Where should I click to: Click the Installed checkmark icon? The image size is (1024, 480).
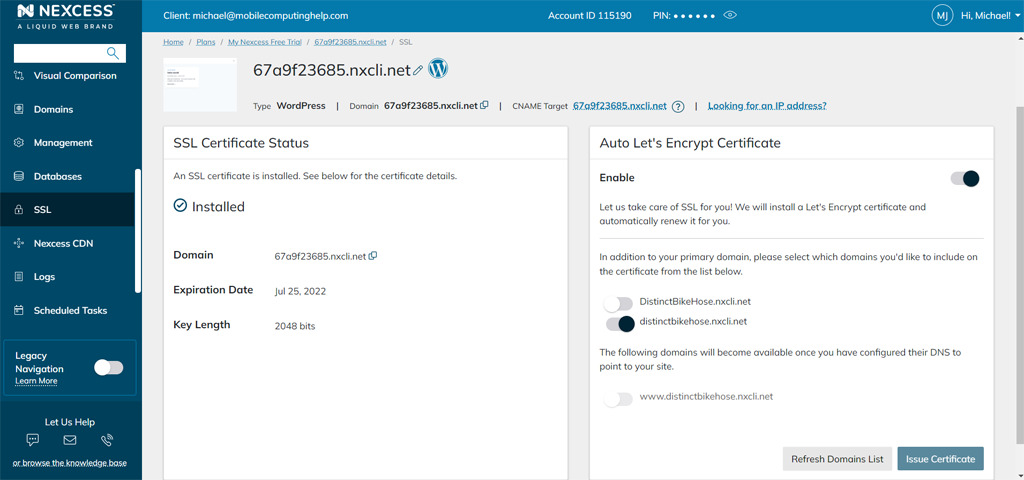point(180,206)
